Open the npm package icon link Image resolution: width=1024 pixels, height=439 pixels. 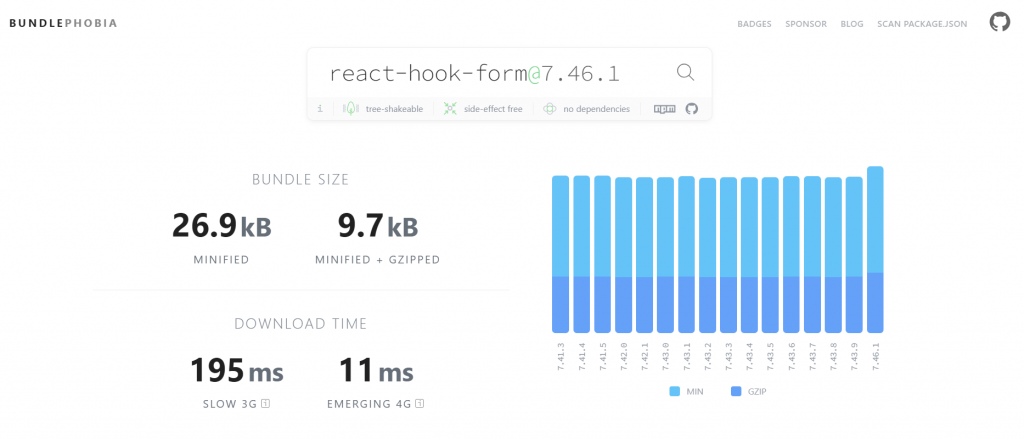point(665,109)
